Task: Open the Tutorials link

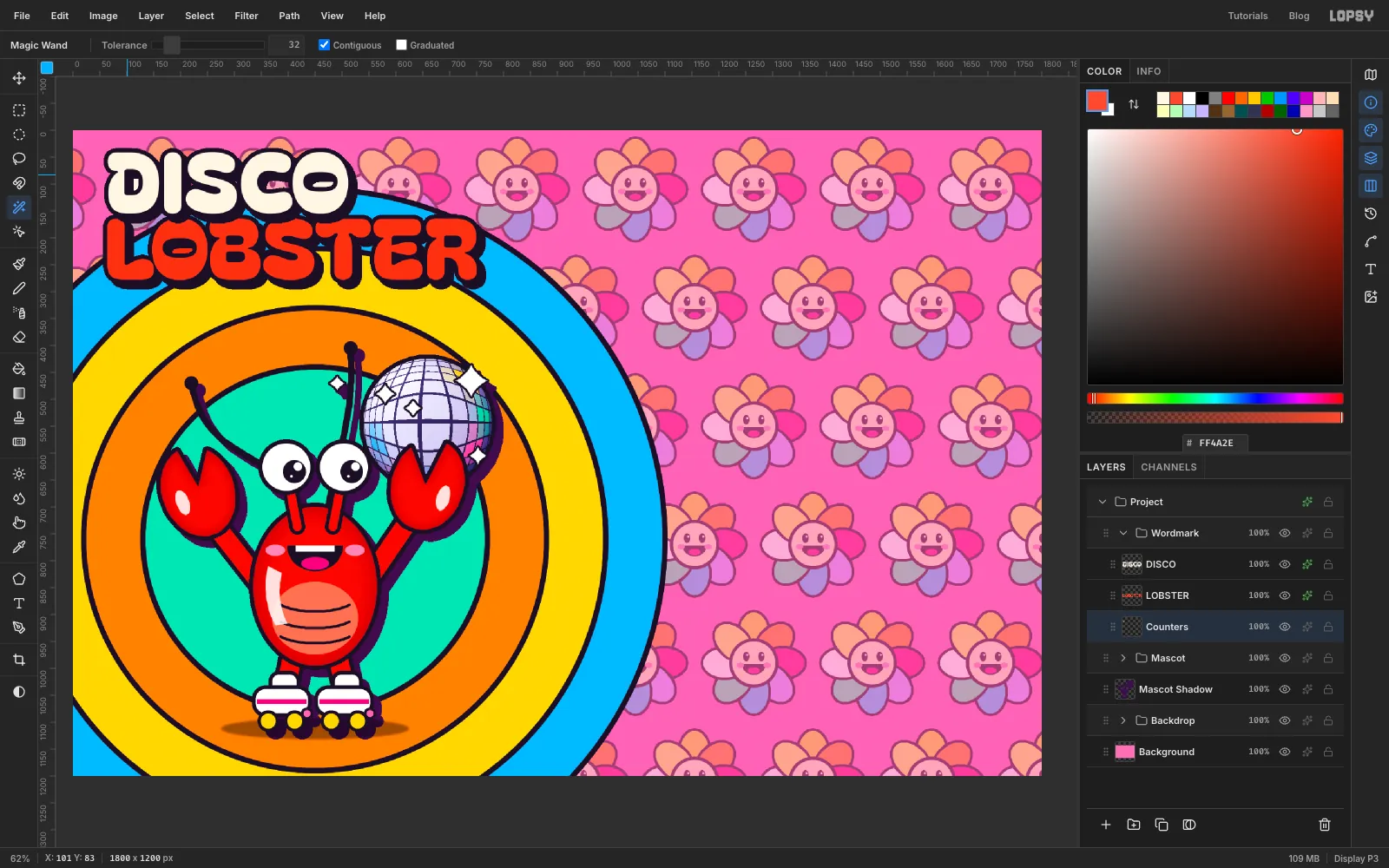Action: (x=1247, y=16)
